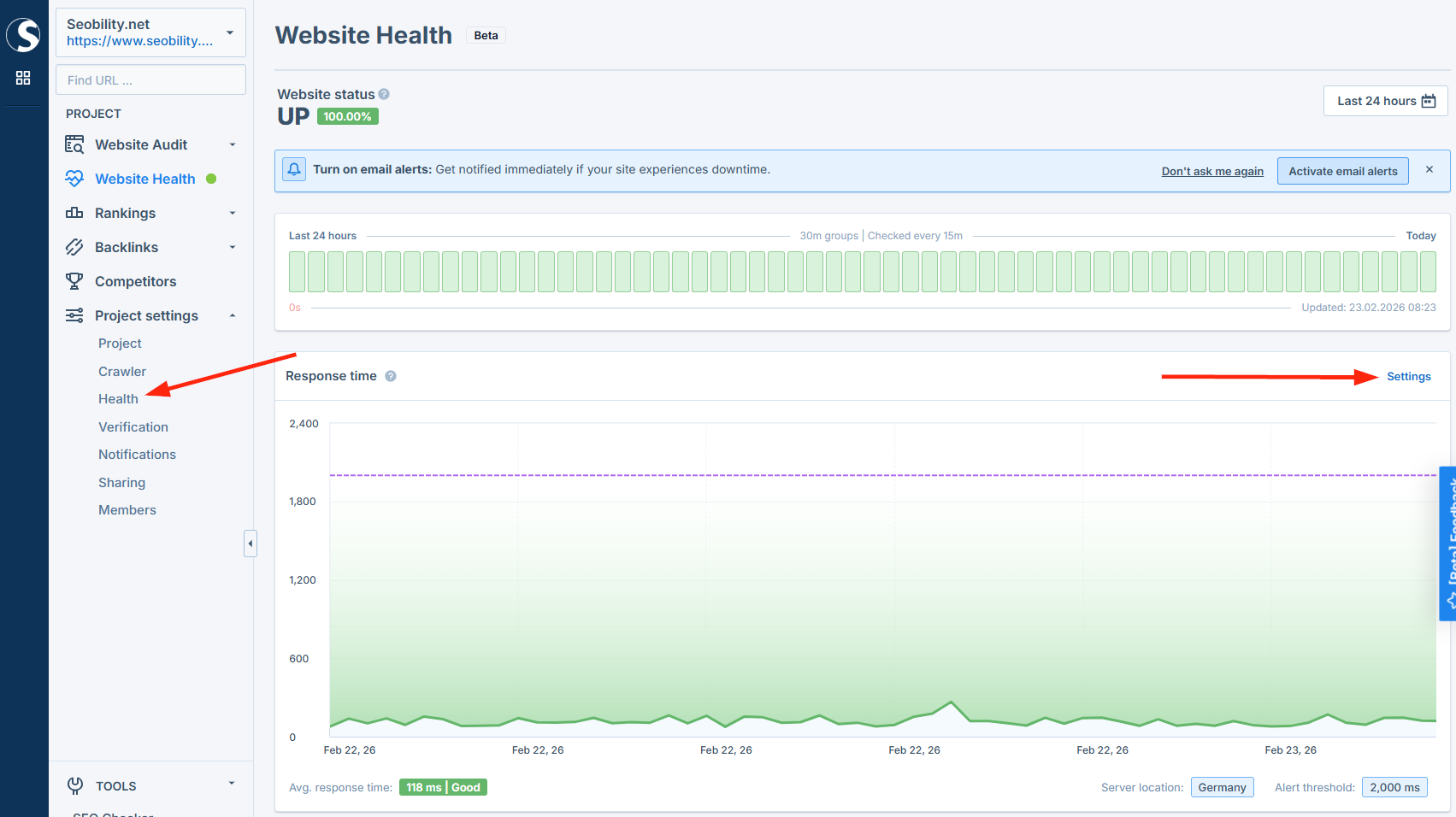This screenshot has width=1456, height=817.
Task: Collapse the Project settings section
Action: click(232, 315)
